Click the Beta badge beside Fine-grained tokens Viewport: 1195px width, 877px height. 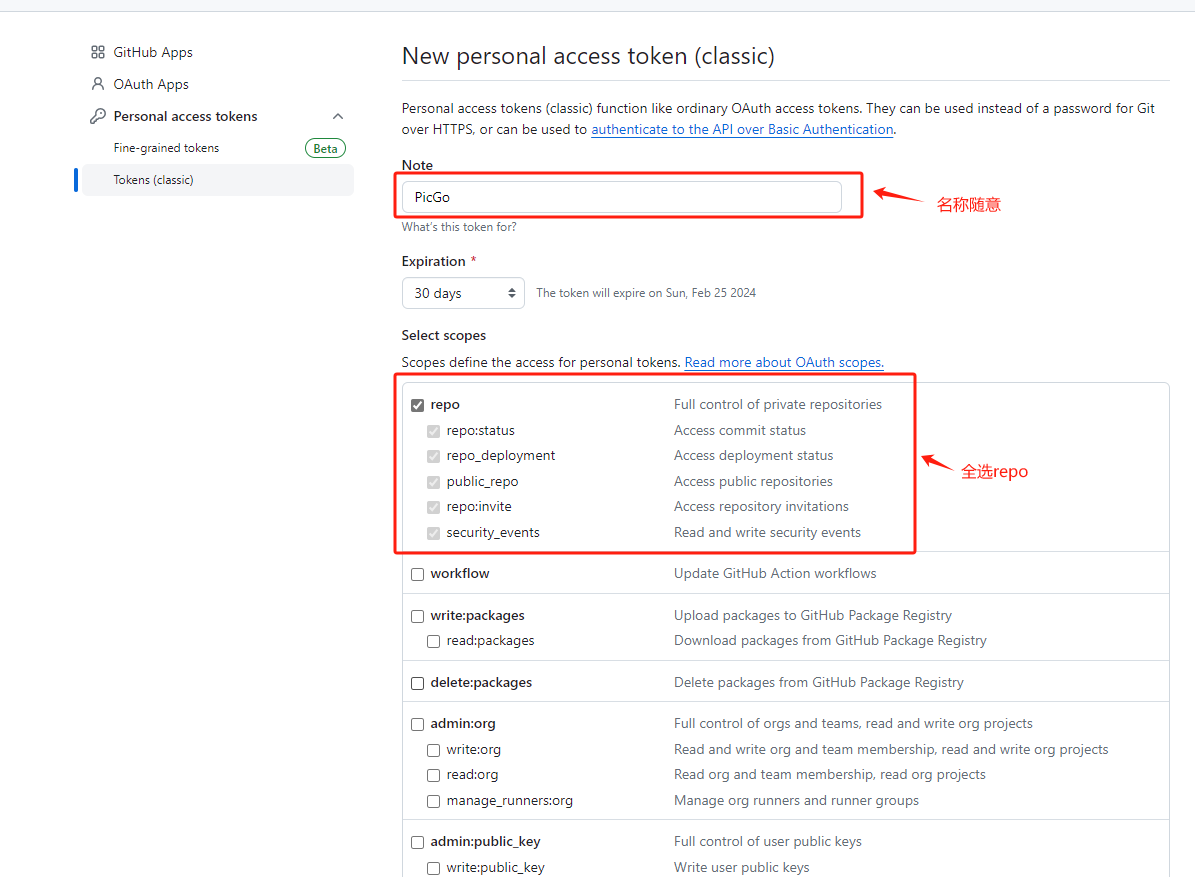325,148
